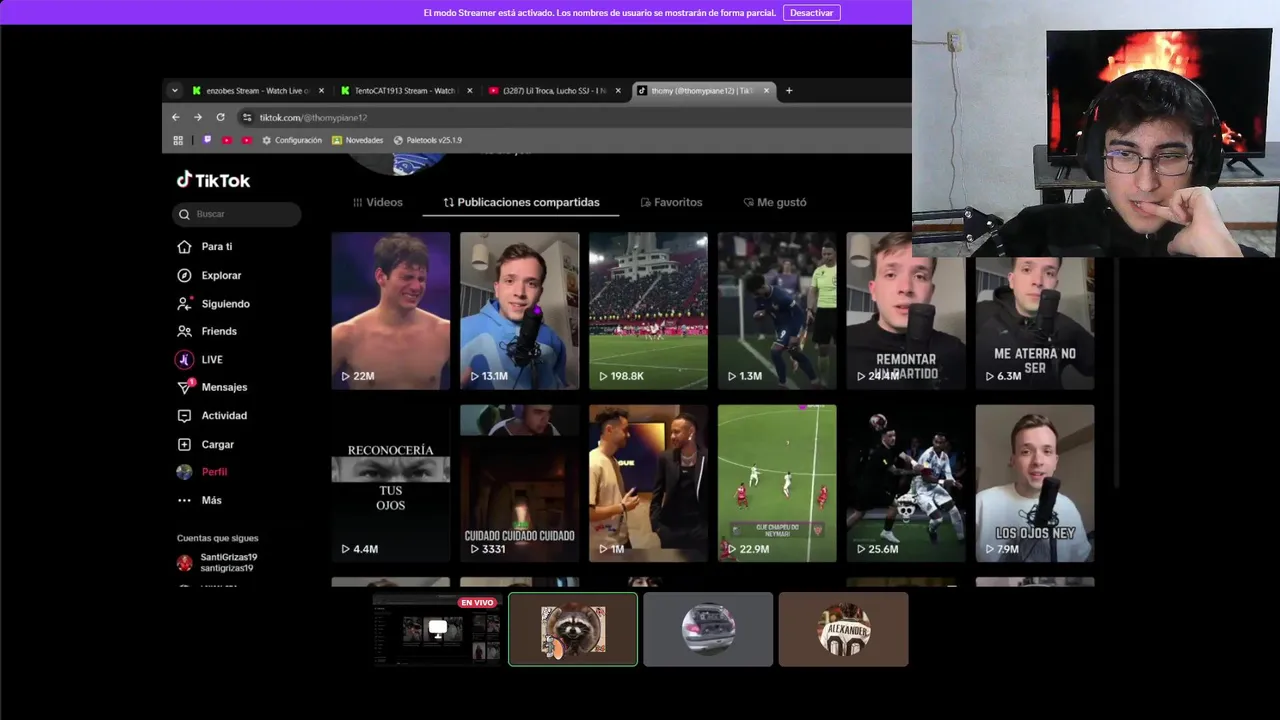Image resolution: width=1280 pixels, height=720 pixels.
Task: Click the site info icon in address bar
Action: tap(247, 117)
